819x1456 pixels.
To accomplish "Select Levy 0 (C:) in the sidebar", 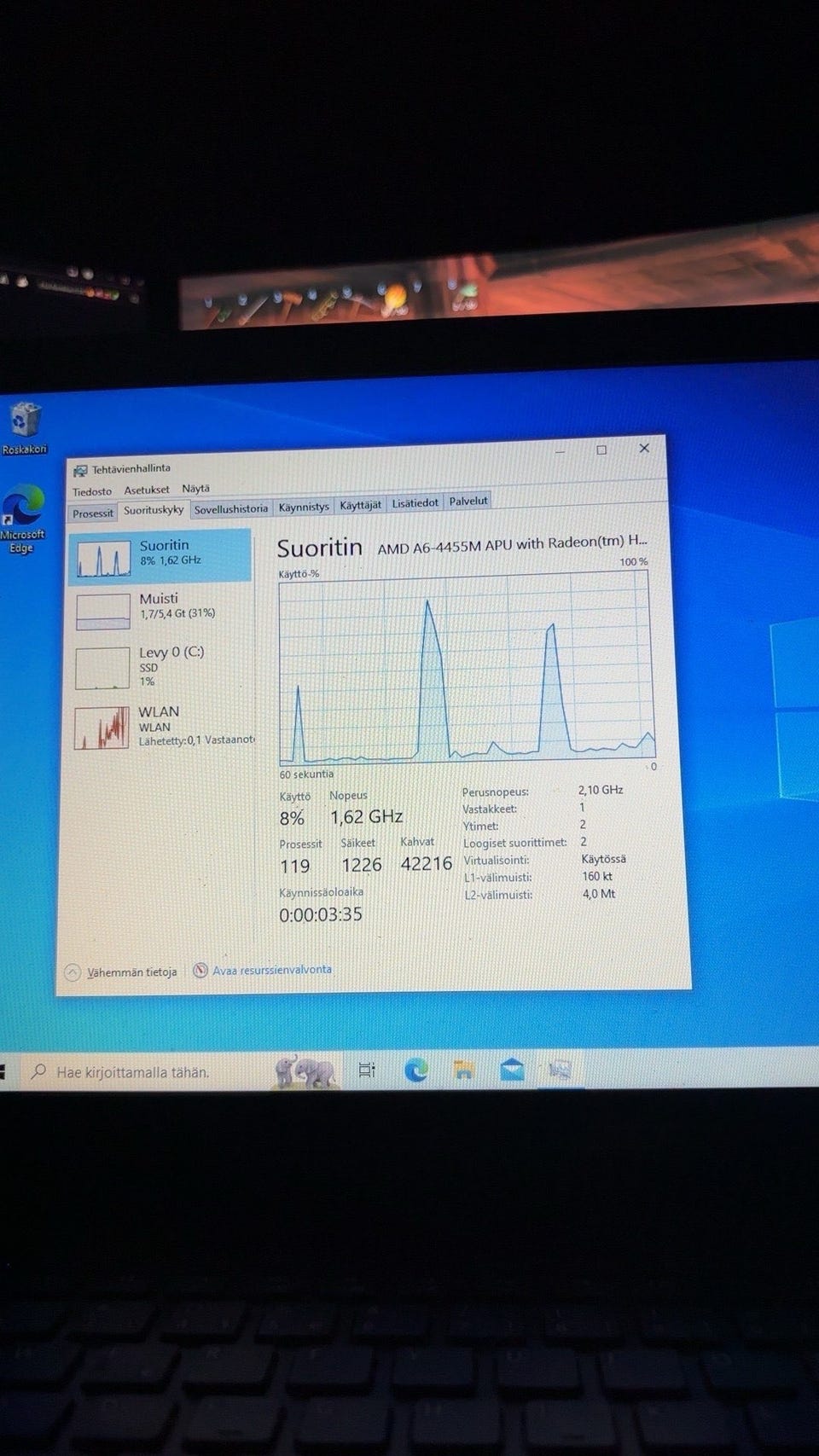I will pyautogui.click(x=160, y=667).
